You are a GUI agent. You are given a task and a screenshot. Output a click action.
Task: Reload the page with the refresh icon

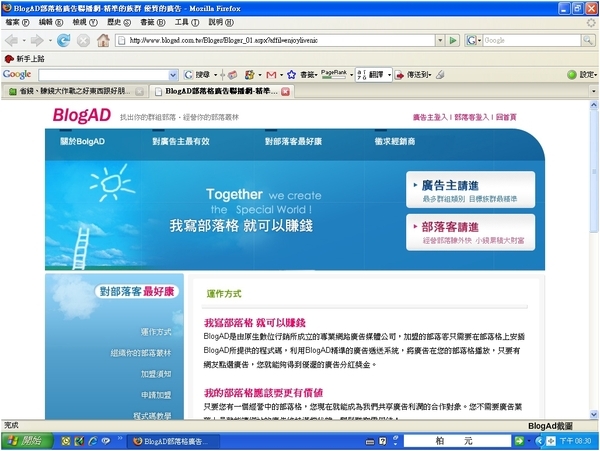(x=64, y=40)
